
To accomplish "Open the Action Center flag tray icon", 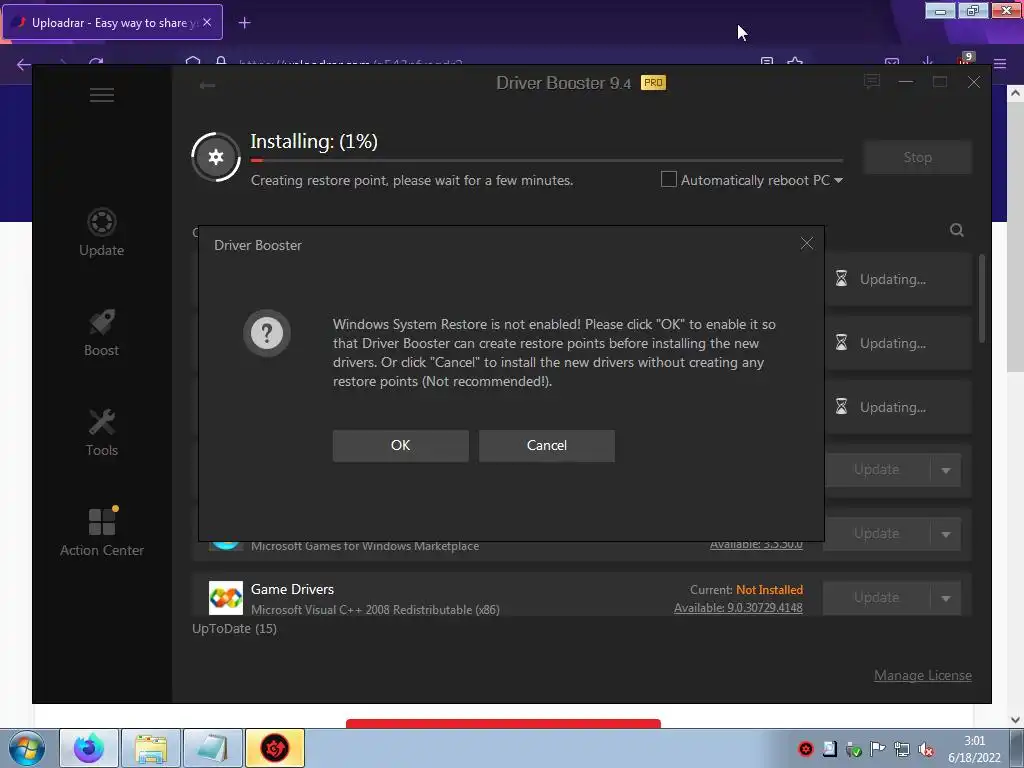I will tap(878, 749).
